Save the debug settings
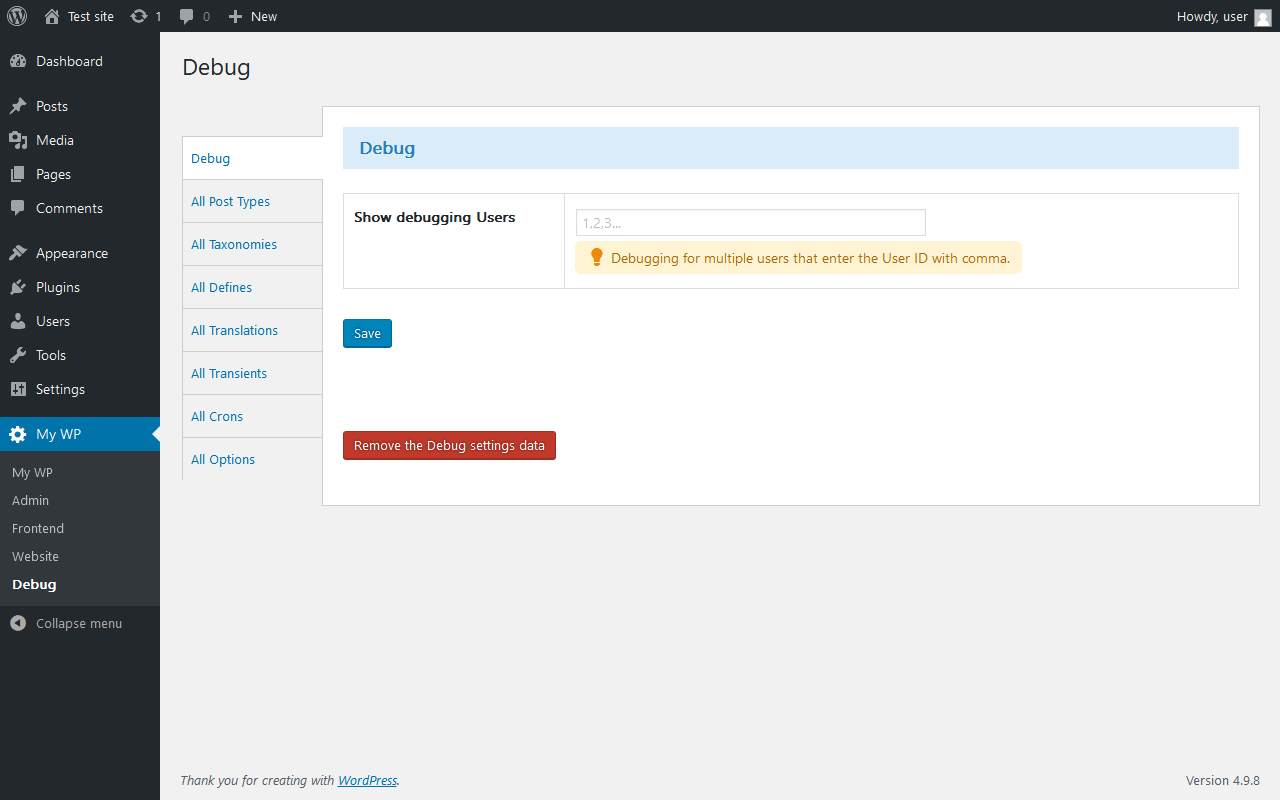Screen dimensions: 1280x800 [367, 333]
